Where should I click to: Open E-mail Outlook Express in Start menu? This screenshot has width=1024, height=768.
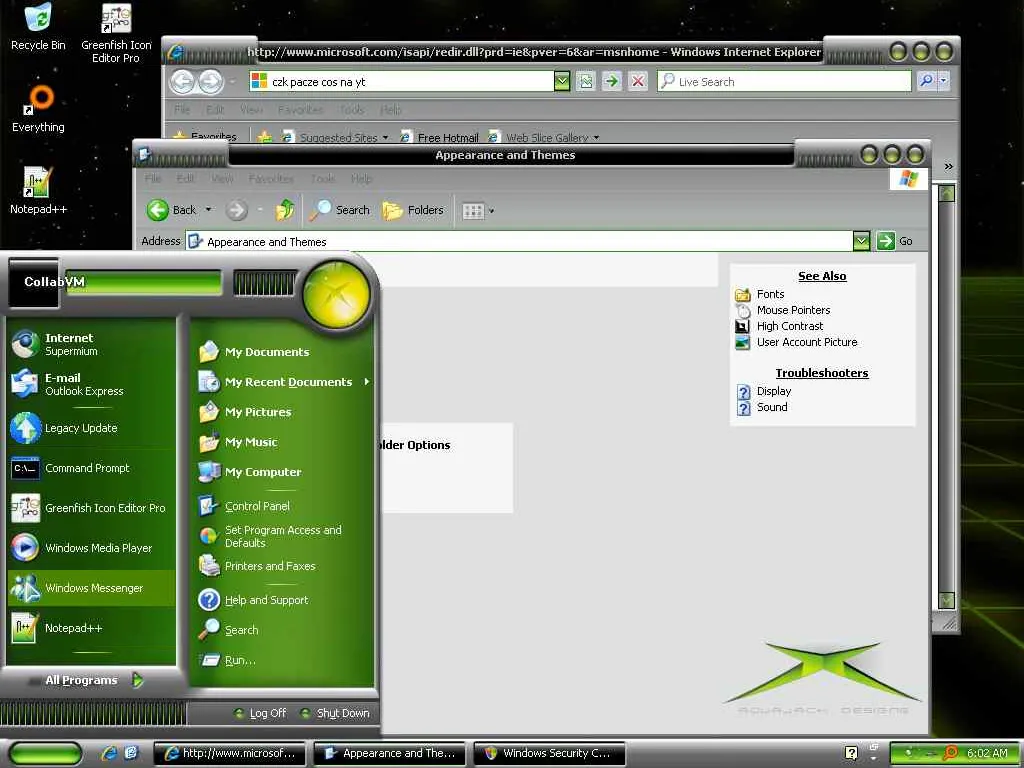point(92,384)
